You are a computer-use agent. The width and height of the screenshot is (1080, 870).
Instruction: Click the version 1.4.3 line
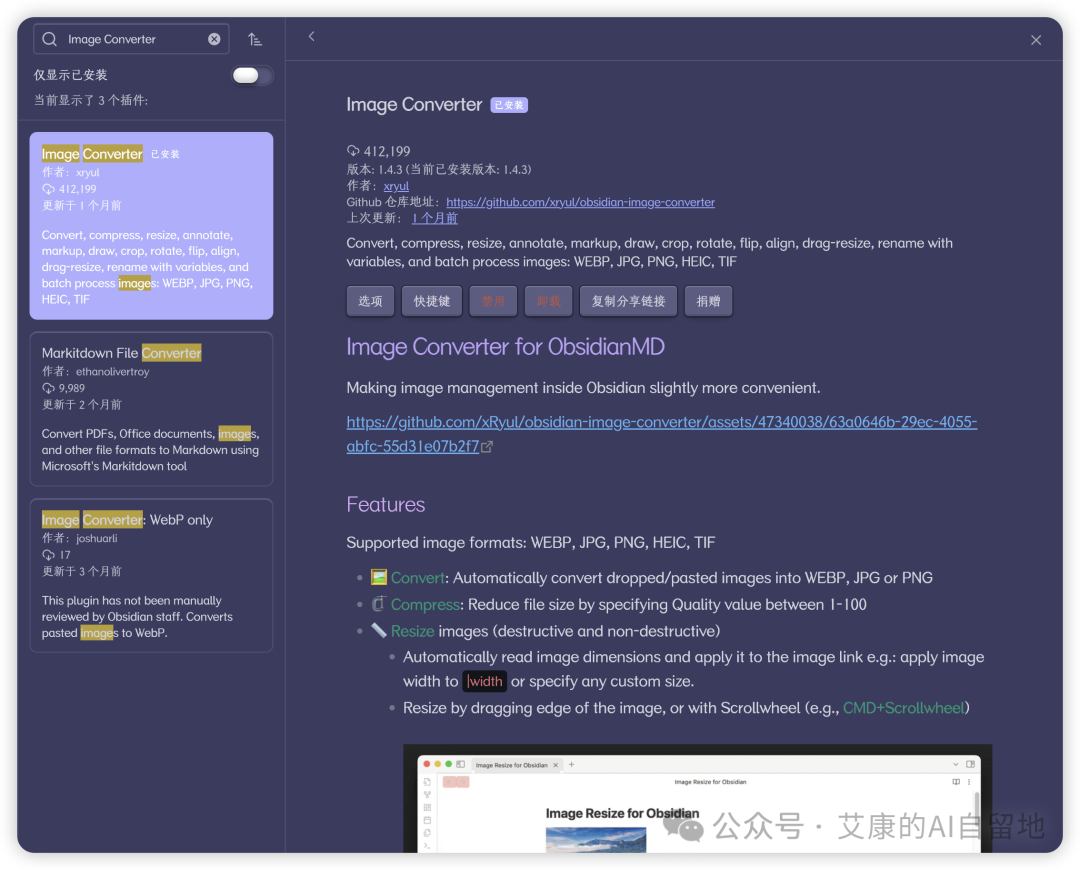(439, 169)
